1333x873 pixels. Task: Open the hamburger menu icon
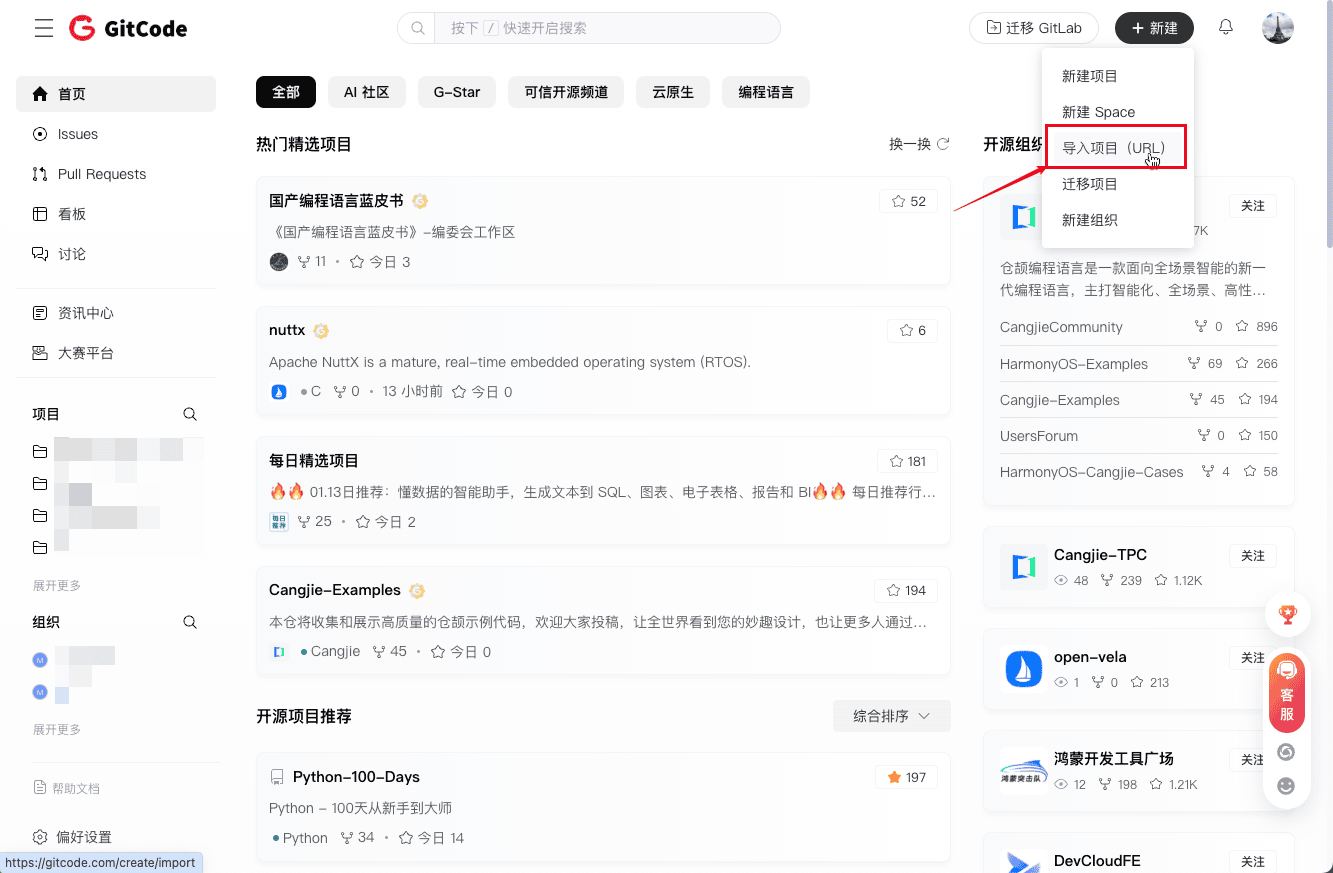(43, 28)
